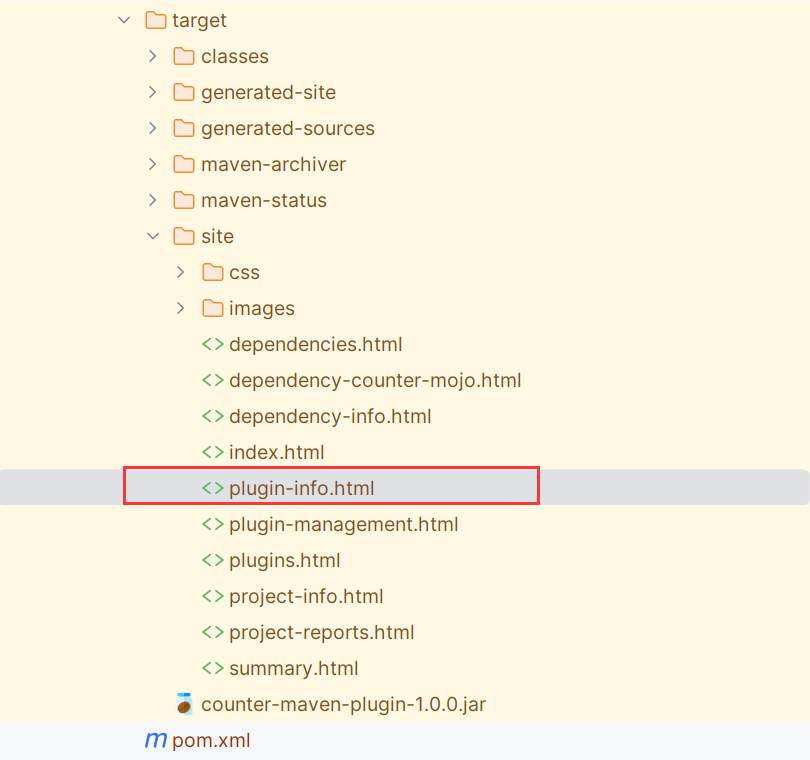This screenshot has height=760, width=810.
Task: Open plugin-management.html
Action: tap(344, 524)
